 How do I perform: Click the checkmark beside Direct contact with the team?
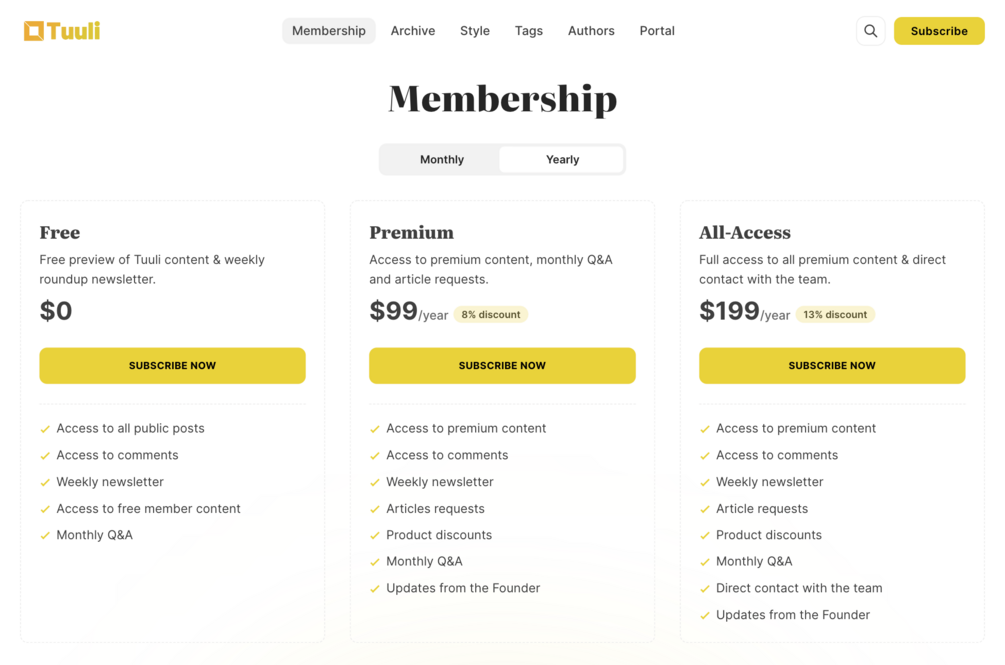[705, 589]
